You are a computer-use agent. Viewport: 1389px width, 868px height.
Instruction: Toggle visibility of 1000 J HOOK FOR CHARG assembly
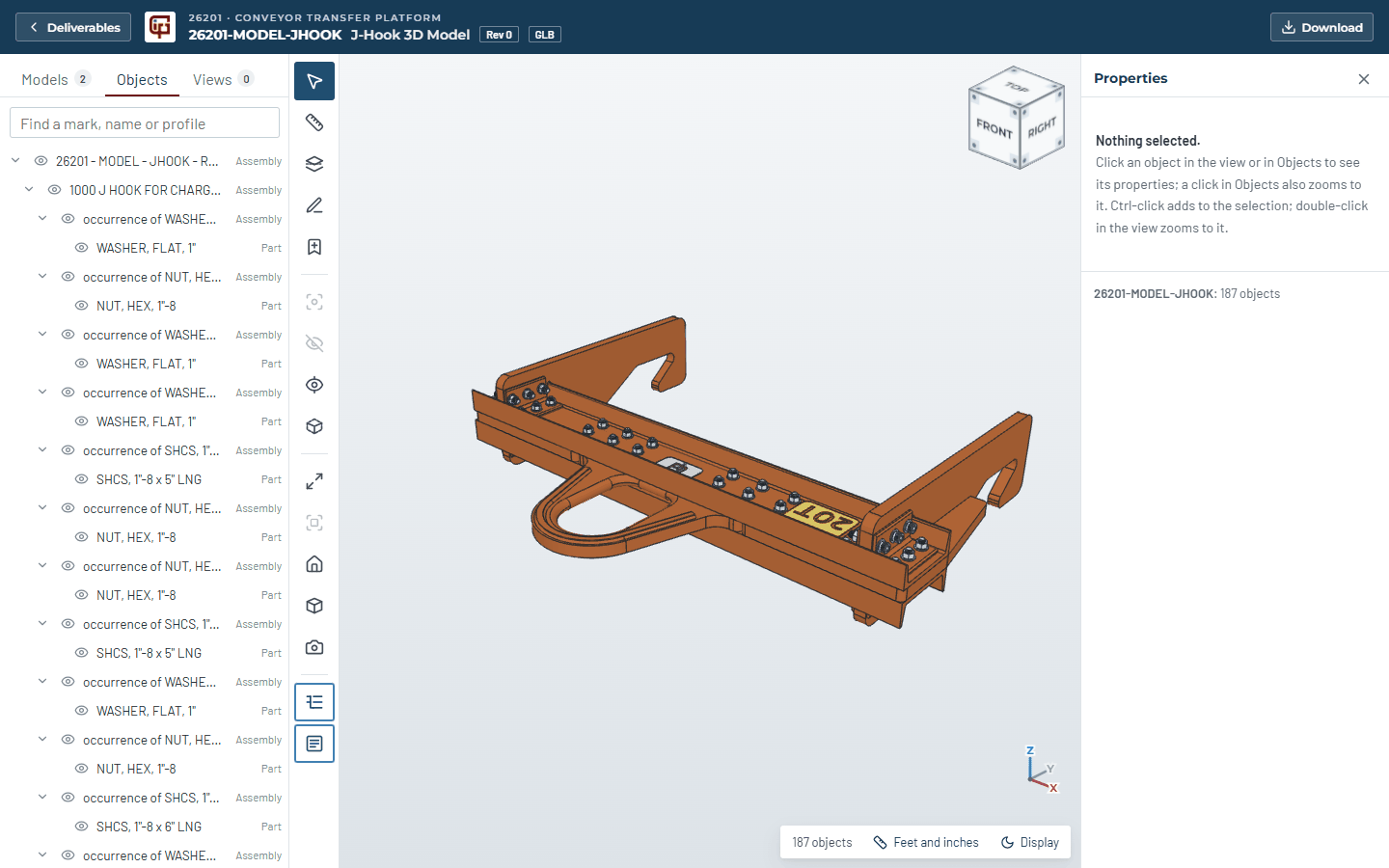tap(55, 190)
